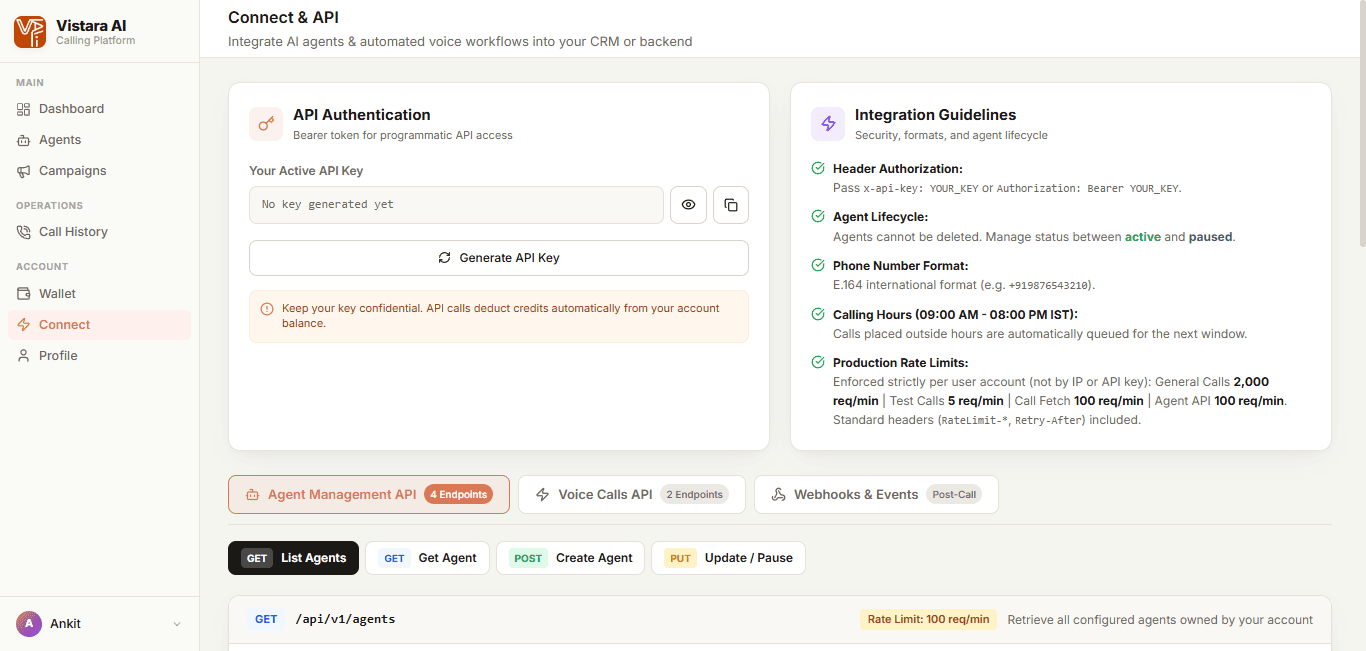The width and height of the screenshot is (1366, 651).
Task: Select the GET Get Agent endpoint
Action: click(428, 558)
